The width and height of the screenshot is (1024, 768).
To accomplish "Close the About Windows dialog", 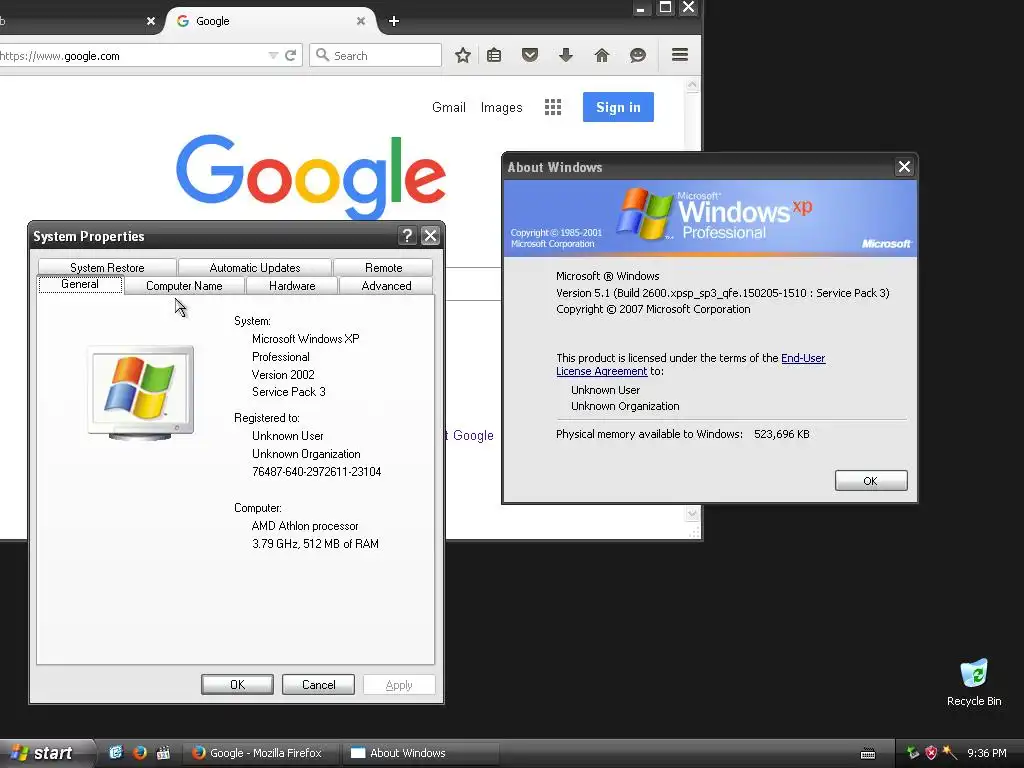I will 904,167.
